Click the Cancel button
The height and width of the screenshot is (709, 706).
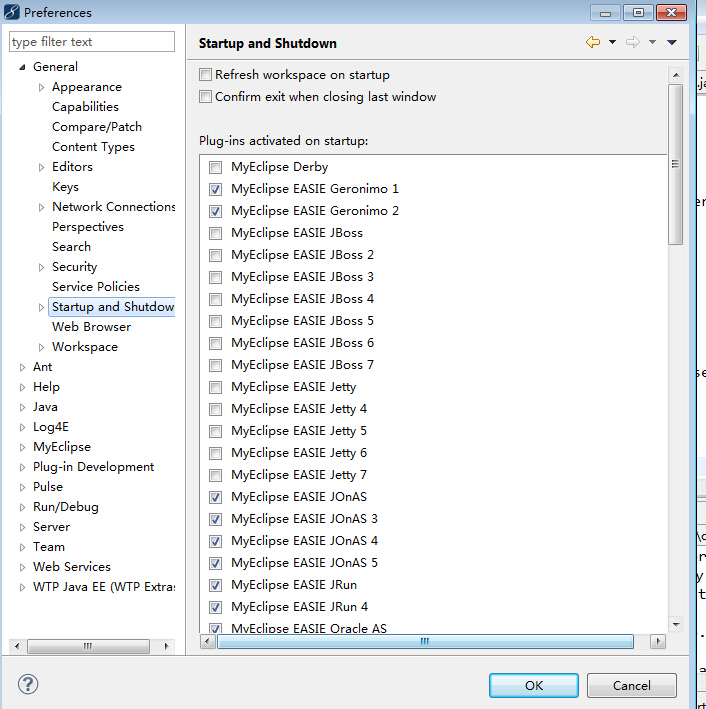click(631, 685)
